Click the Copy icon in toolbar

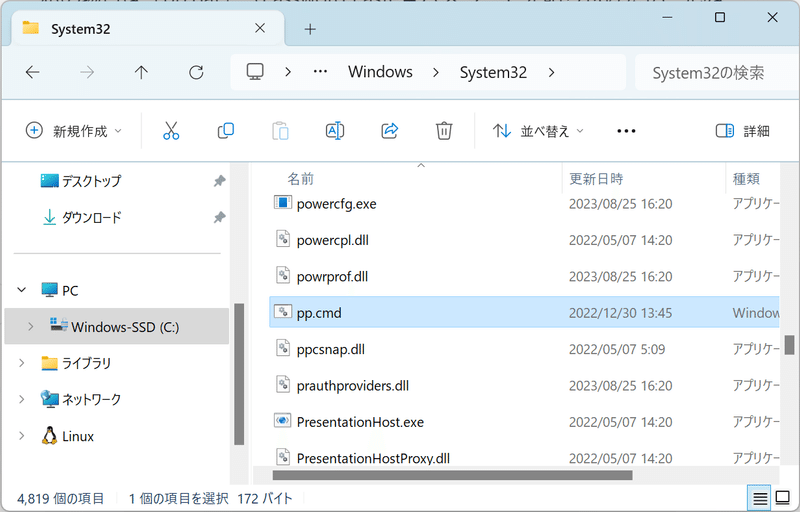click(x=226, y=131)
